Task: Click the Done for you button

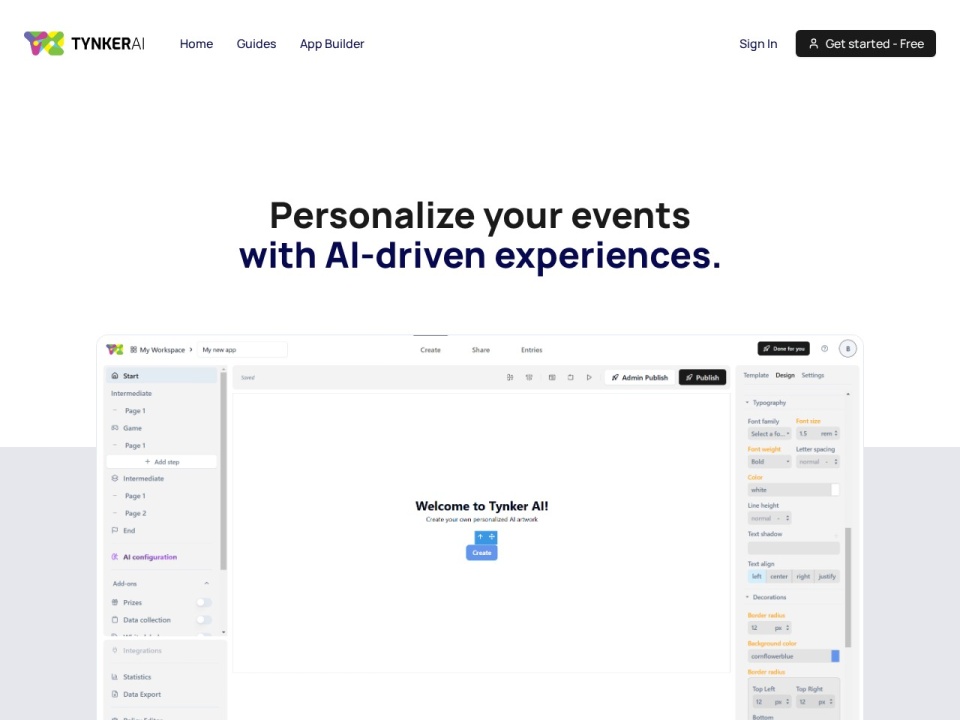Action: click(x=784, y=348)
